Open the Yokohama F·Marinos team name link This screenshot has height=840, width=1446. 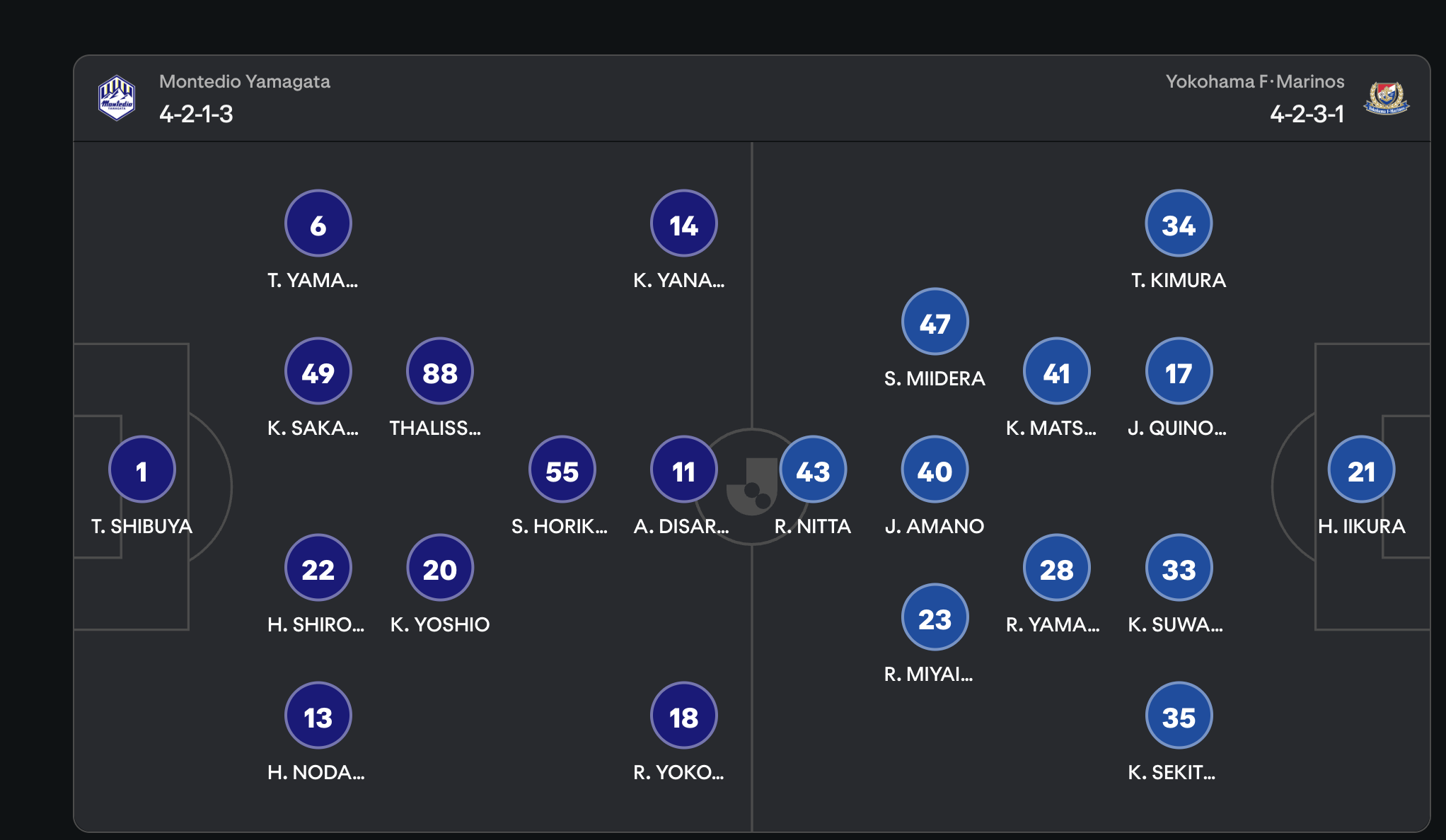[x=1255, y=81]
